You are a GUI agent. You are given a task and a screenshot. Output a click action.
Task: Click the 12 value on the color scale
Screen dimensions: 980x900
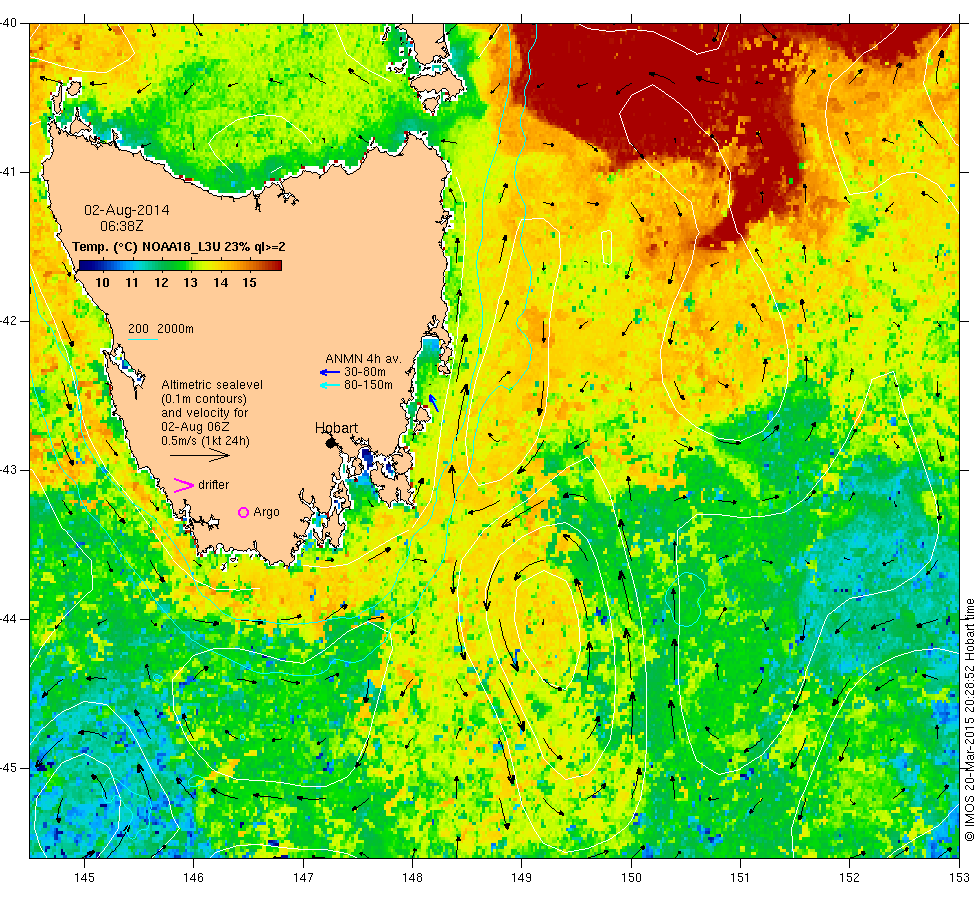click(x=161, y=282)
